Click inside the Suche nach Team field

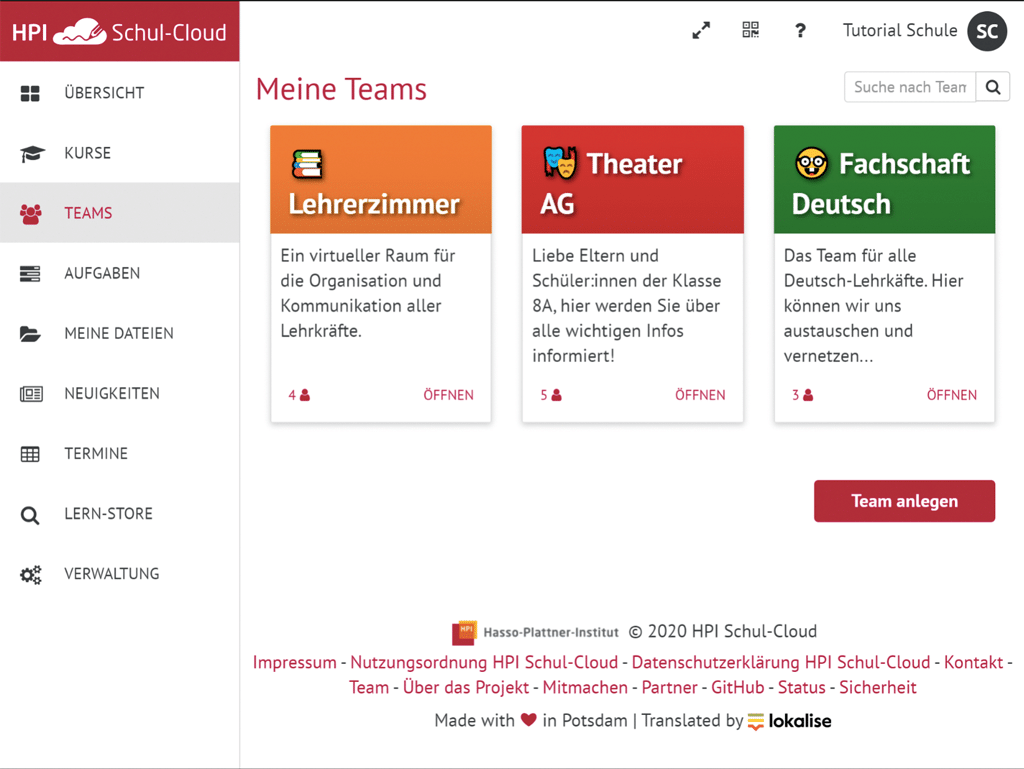[908, 87]
